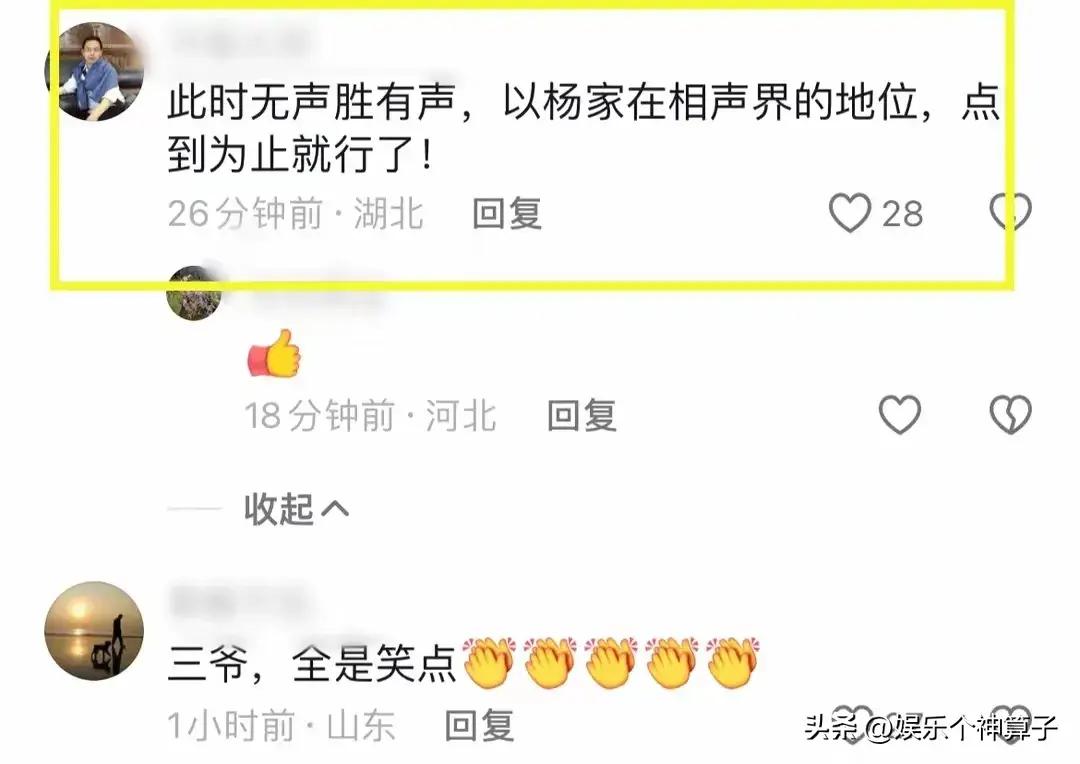
Task: Dislike the Hubei comment via broken heart
Action: point(1010,211)
